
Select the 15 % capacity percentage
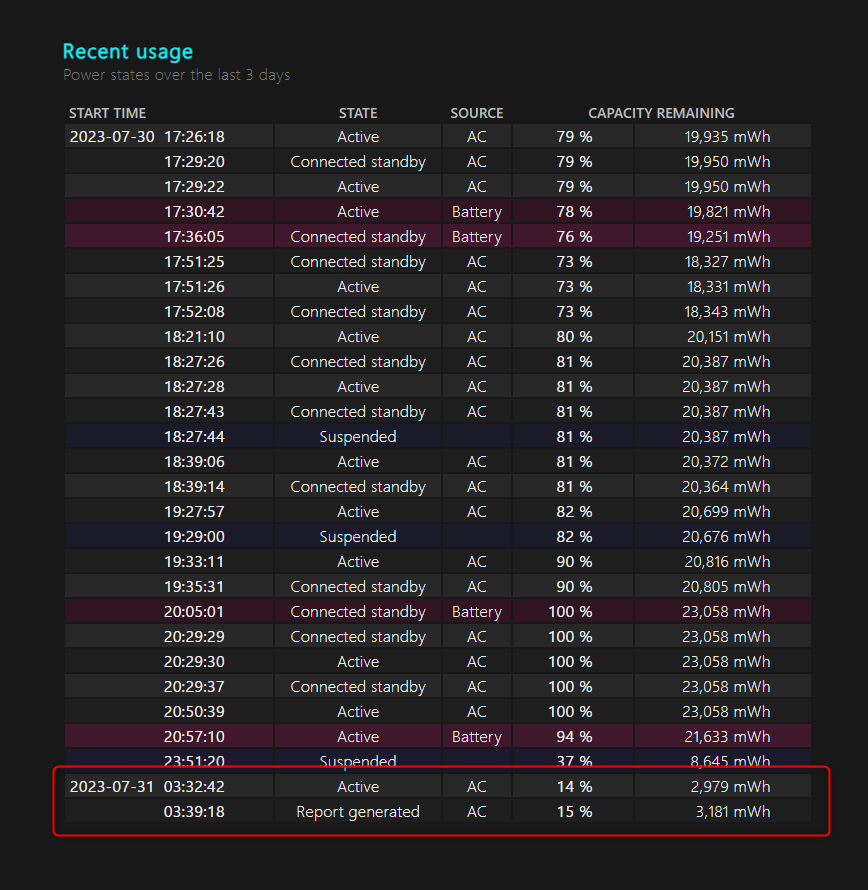point(574,812)
